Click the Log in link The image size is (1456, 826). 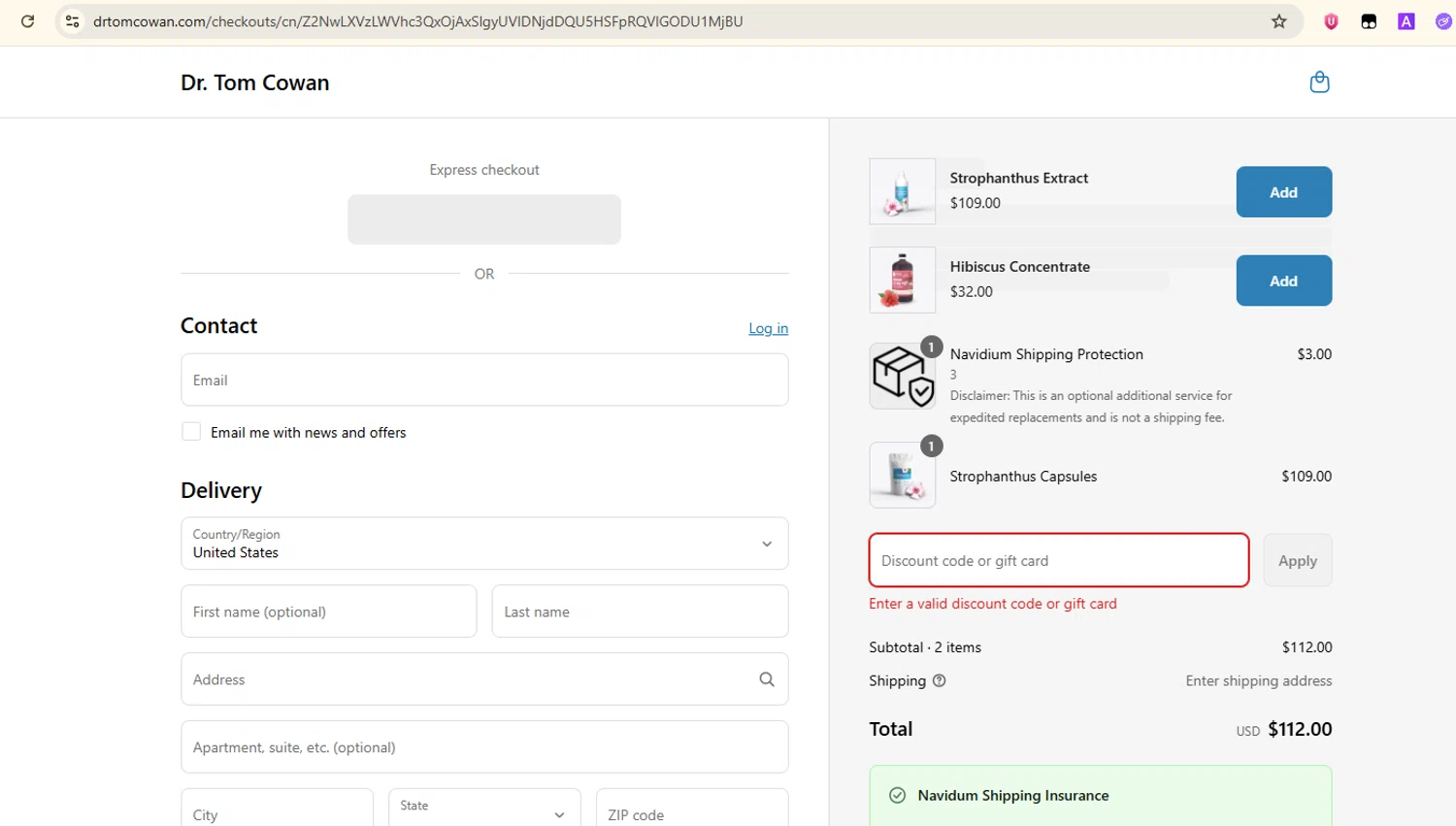coord(768,328)
